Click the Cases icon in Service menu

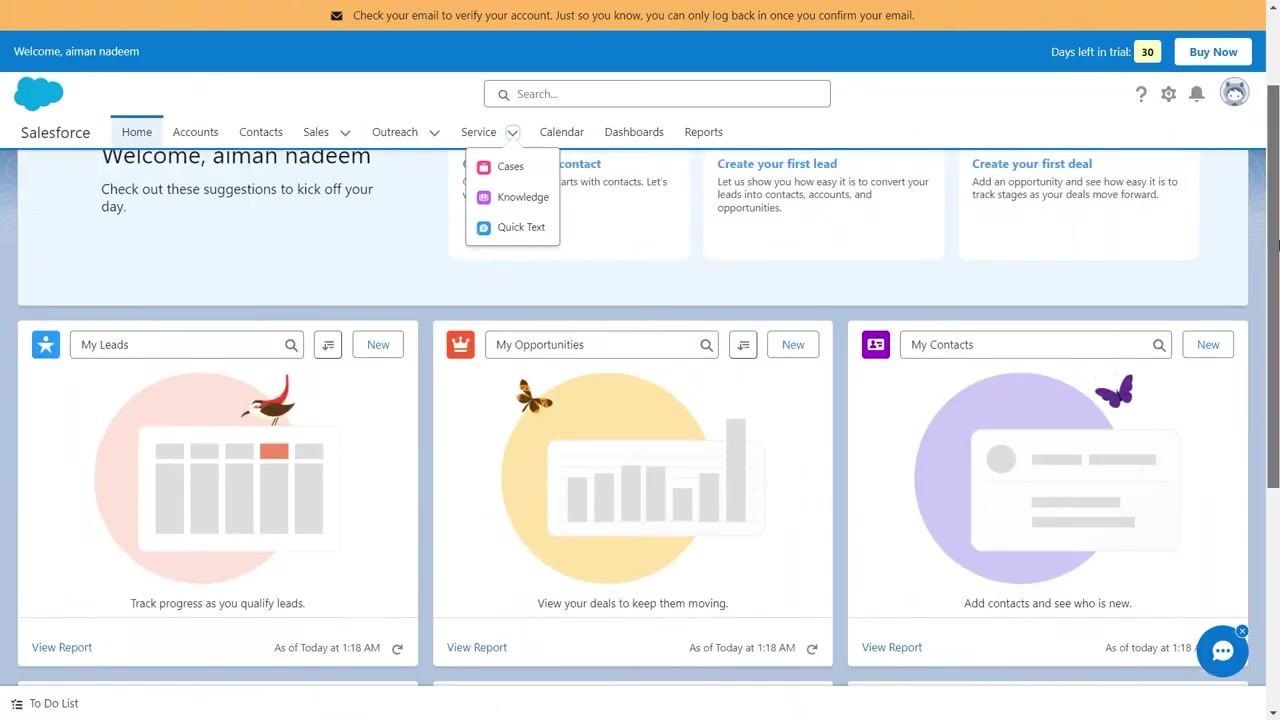coord(484,167)
